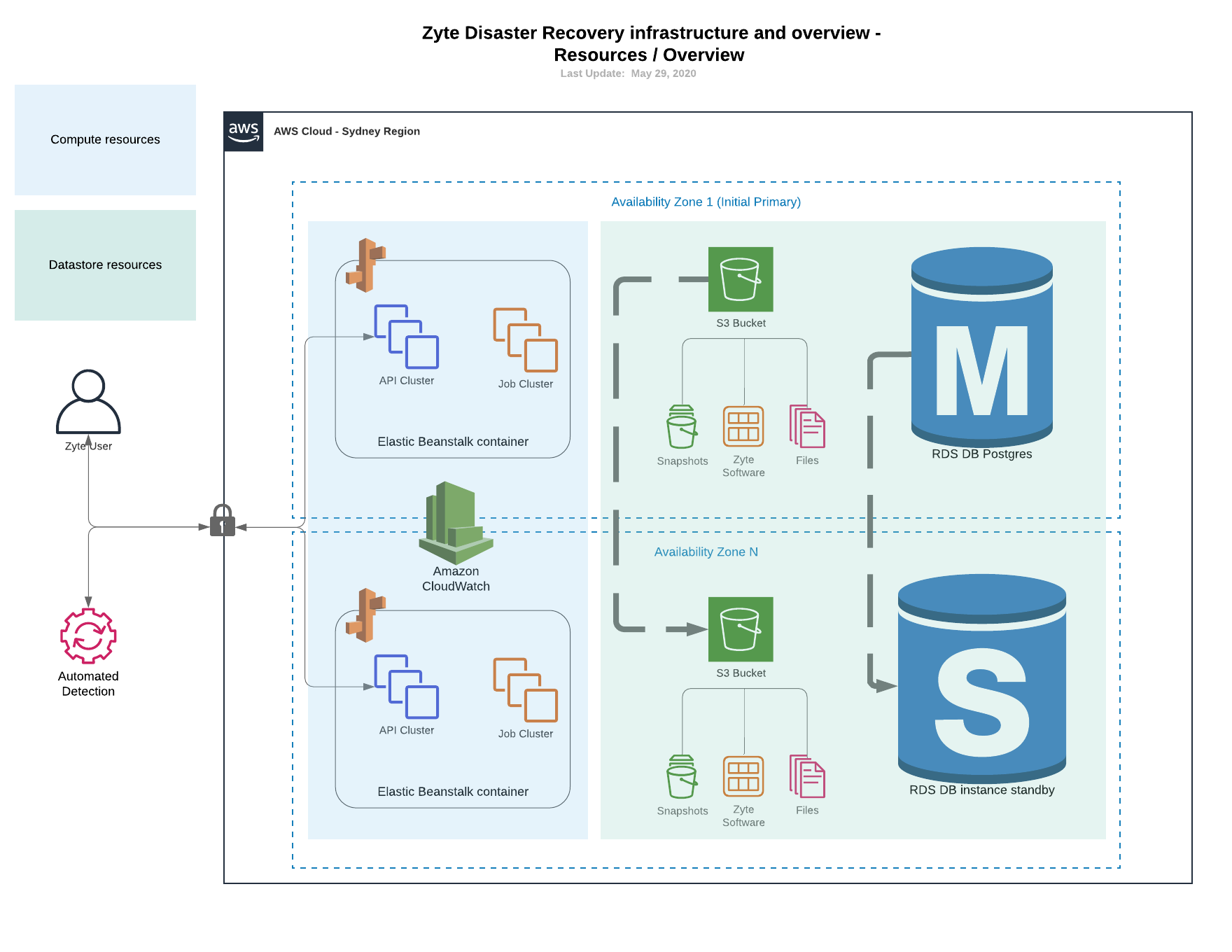Click the Snapshots bucket icon in Availability Zone 1

tap(682, 427)
